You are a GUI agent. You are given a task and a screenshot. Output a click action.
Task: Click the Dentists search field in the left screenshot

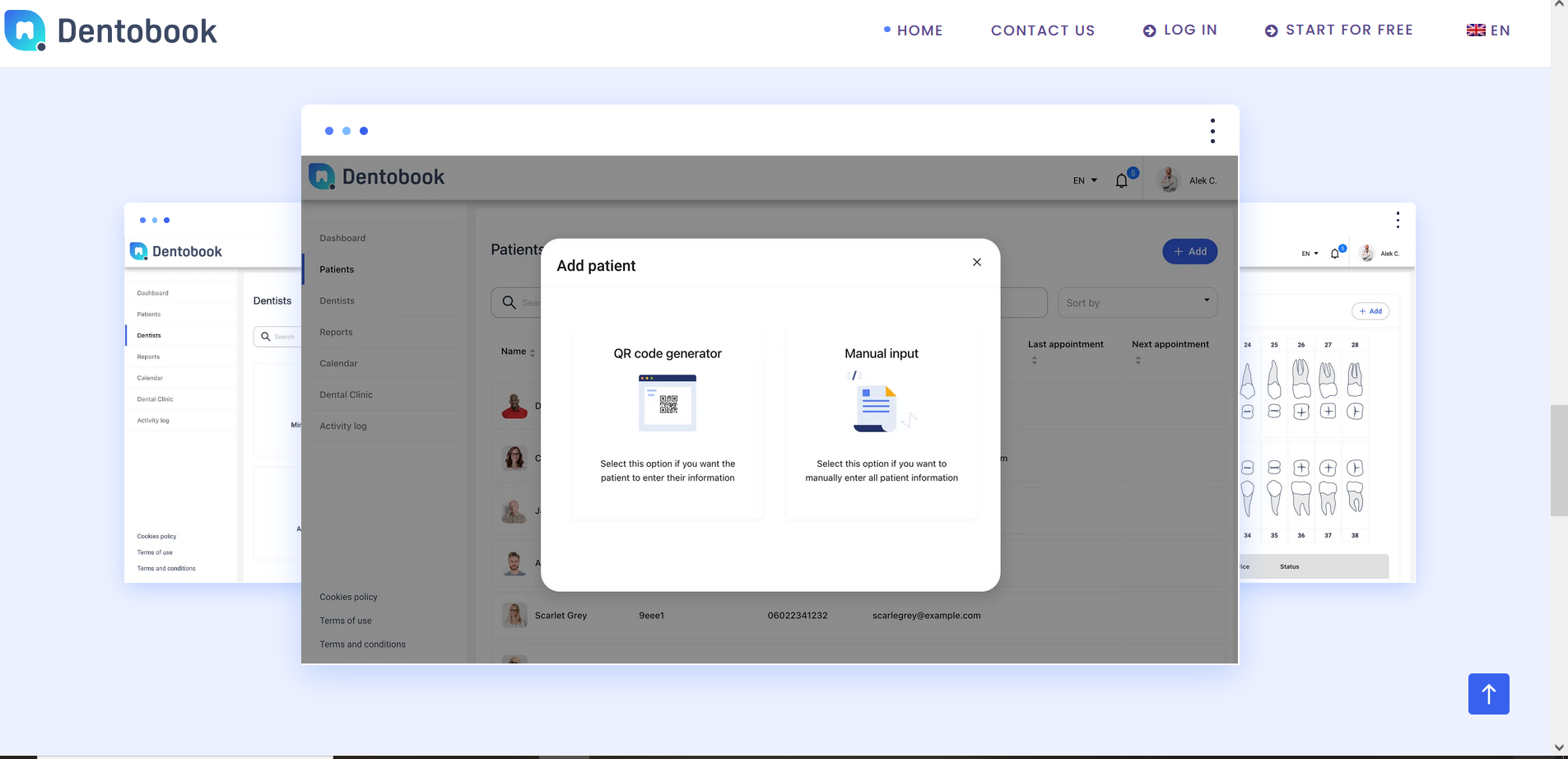click(x=277, y=337)
